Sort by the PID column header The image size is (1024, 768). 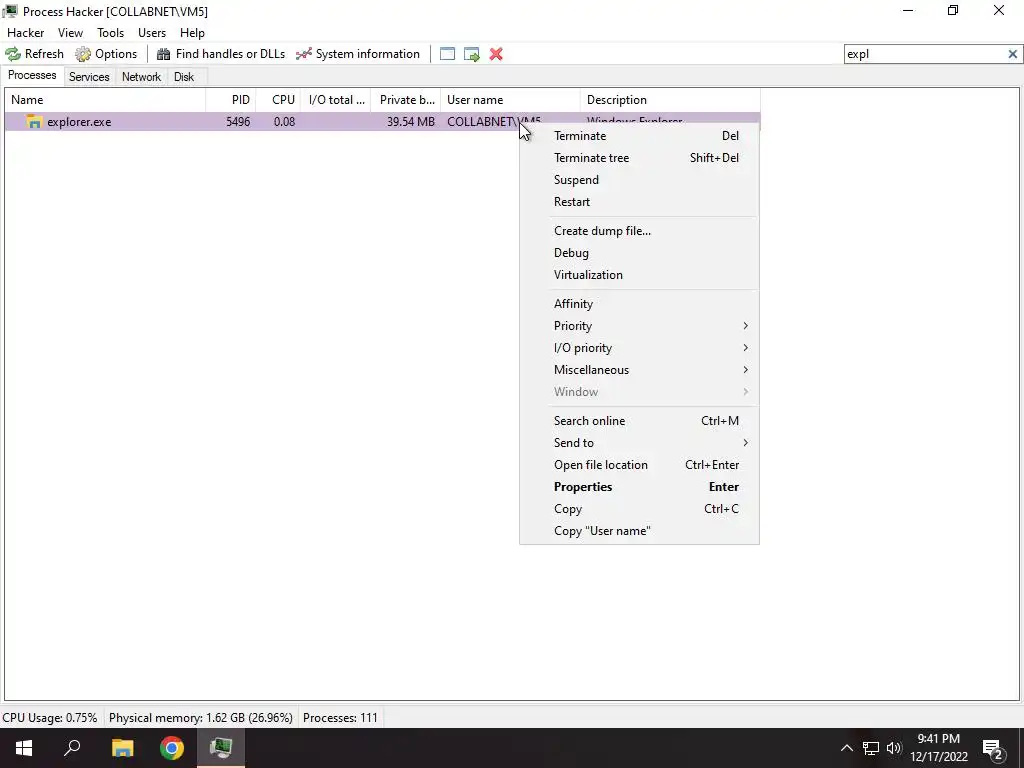pos(231,100)
